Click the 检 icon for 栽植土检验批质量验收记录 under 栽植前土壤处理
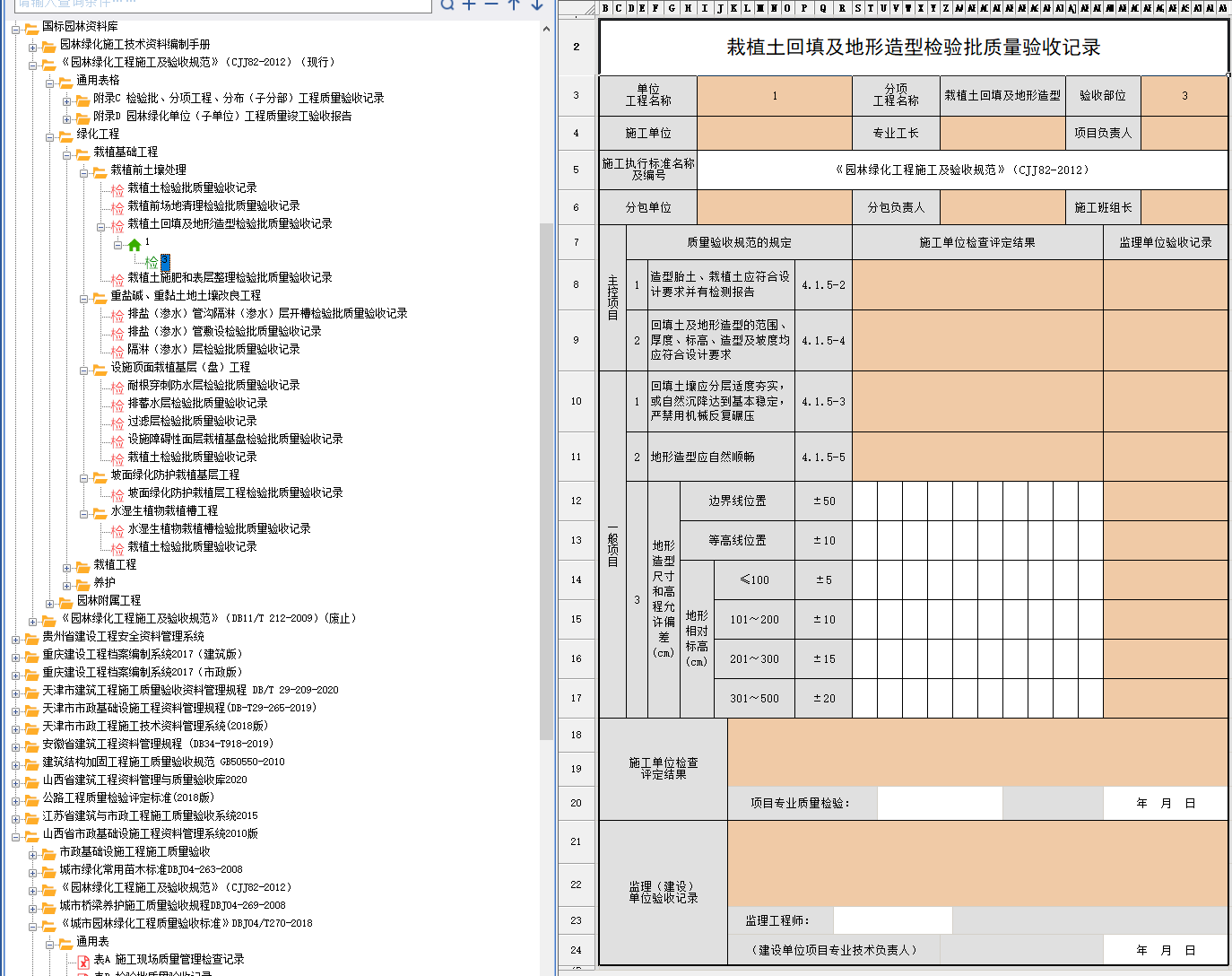This screenshot has height=976, width=1232. coord(117,189)
